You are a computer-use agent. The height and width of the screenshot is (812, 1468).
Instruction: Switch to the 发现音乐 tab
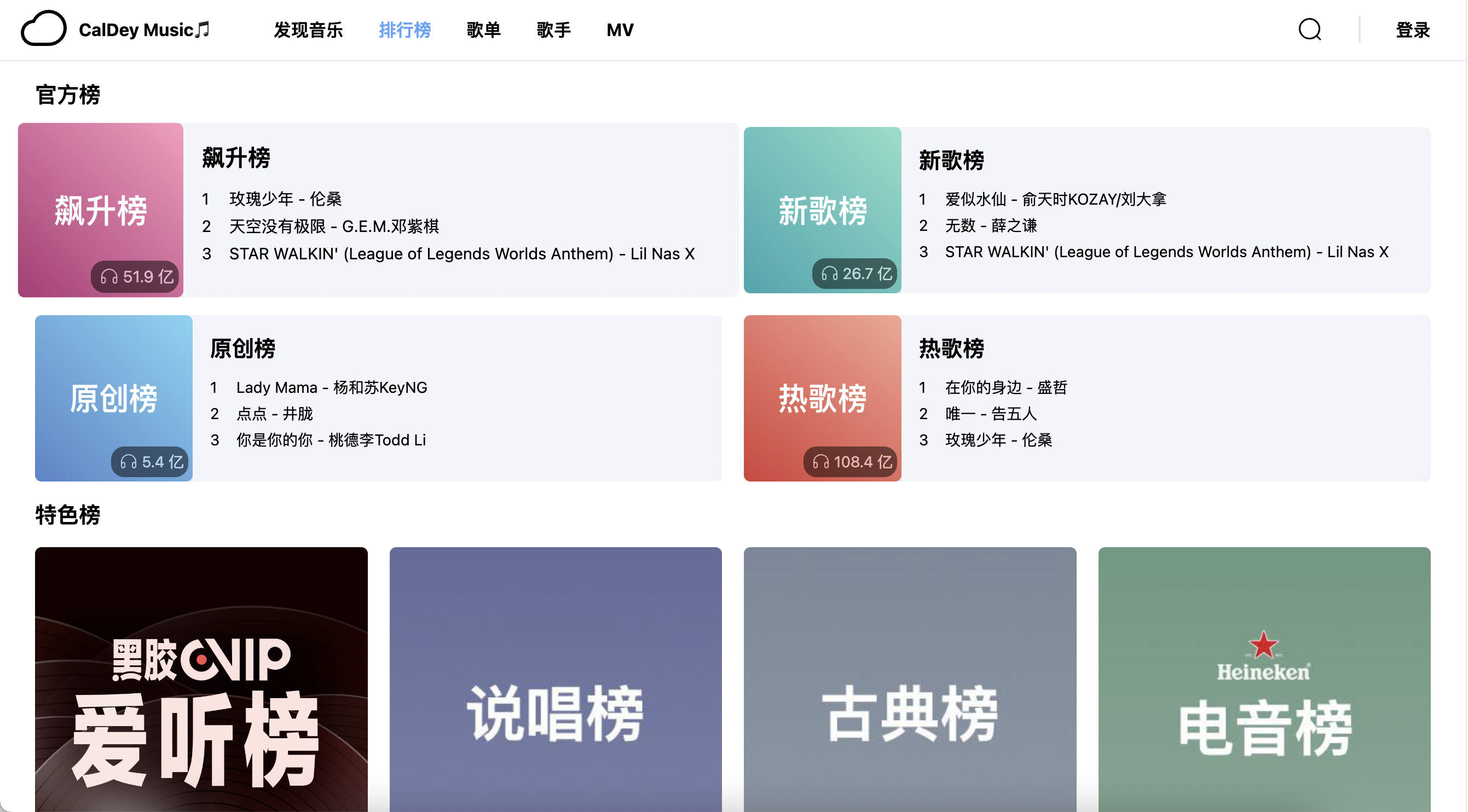coord(308,30)
